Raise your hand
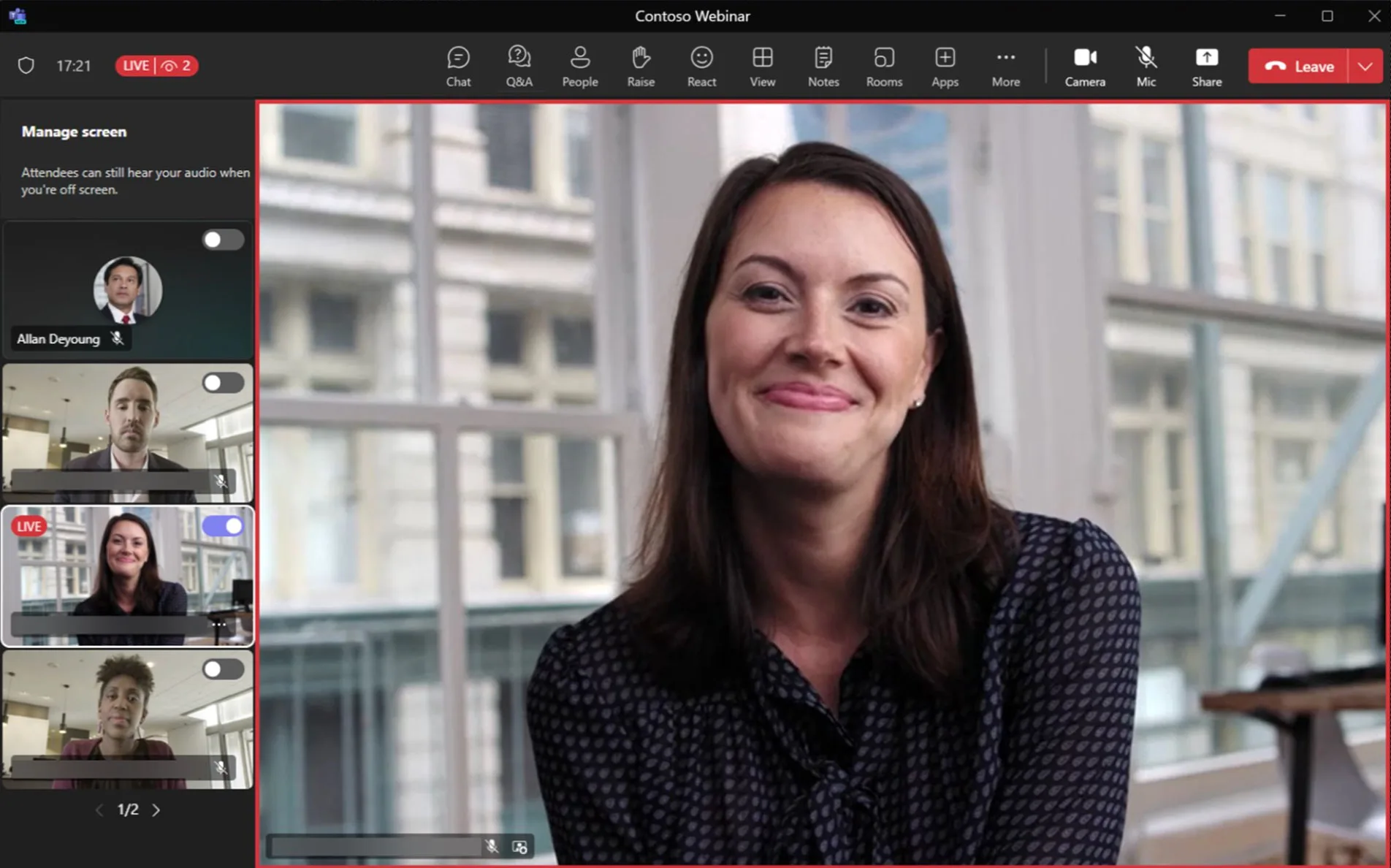Screen dimensions: 1391x868 (641, 66)
